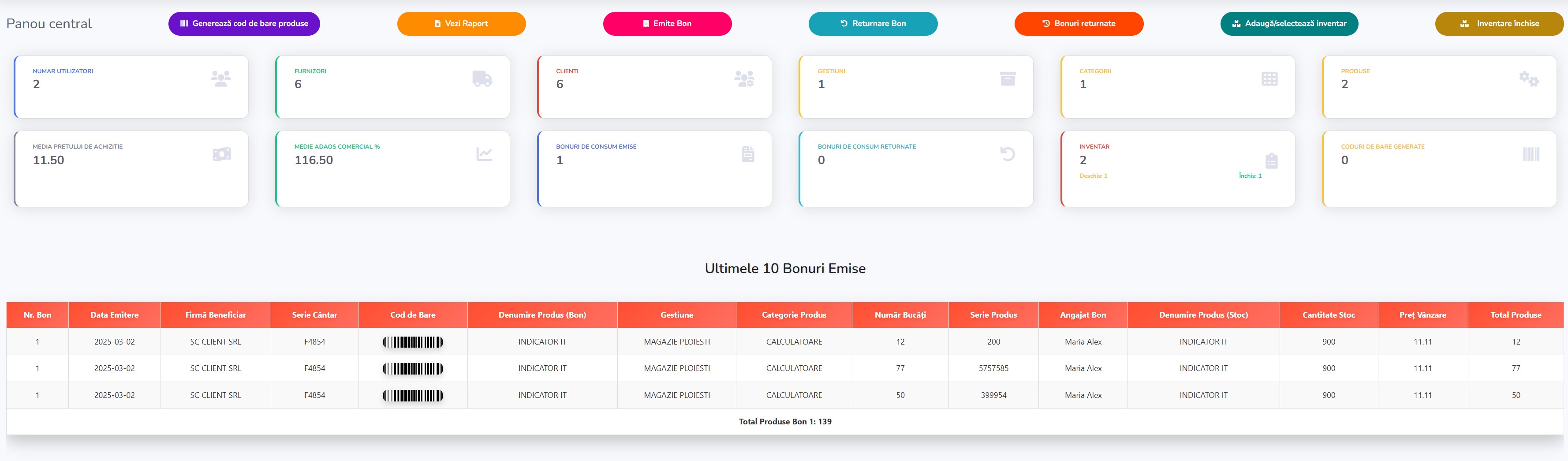Click the grid icon in Categorii card

point(1269,79)
